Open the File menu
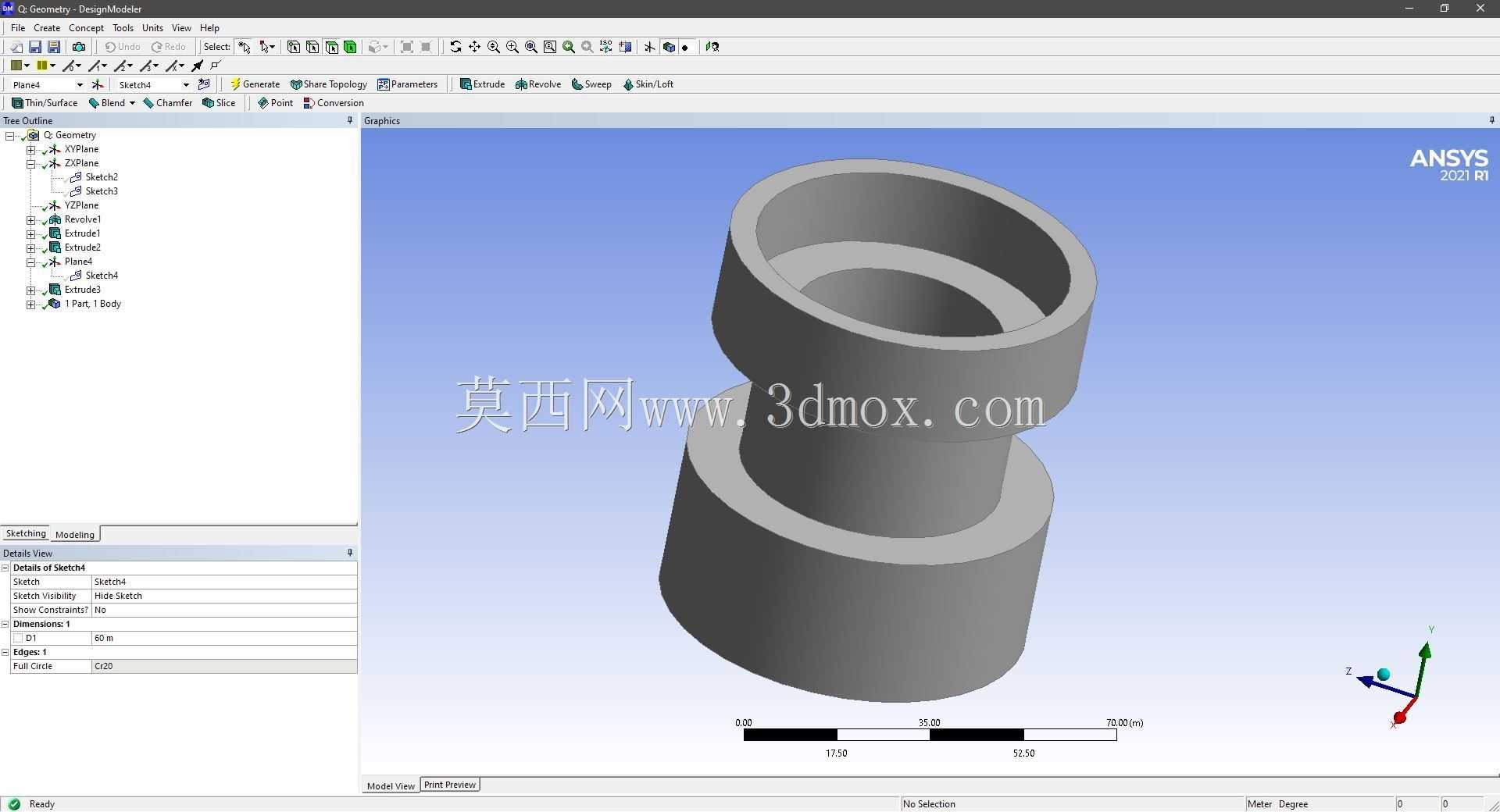 [18, 27]
